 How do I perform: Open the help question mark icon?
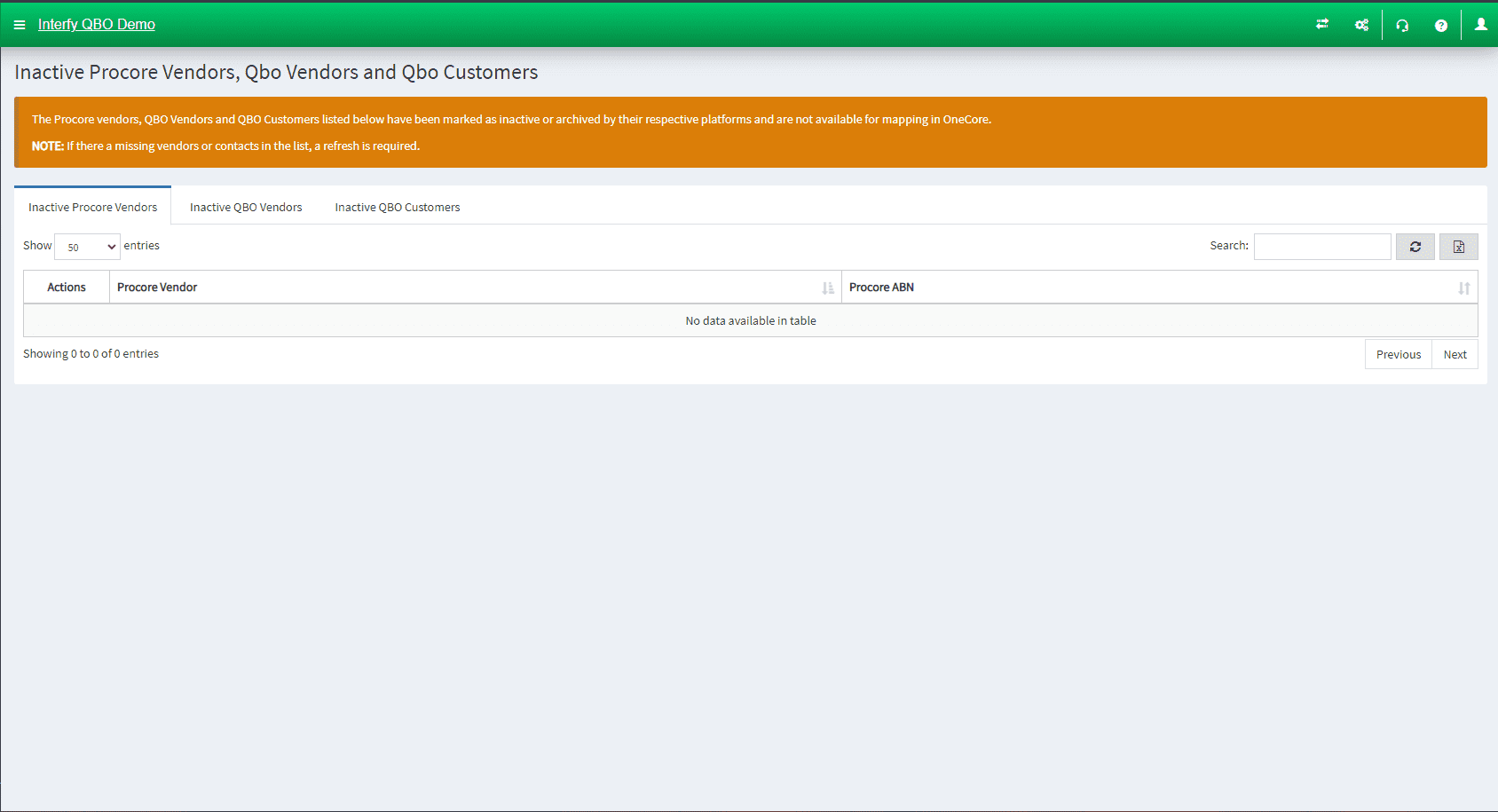point(1441,24)
